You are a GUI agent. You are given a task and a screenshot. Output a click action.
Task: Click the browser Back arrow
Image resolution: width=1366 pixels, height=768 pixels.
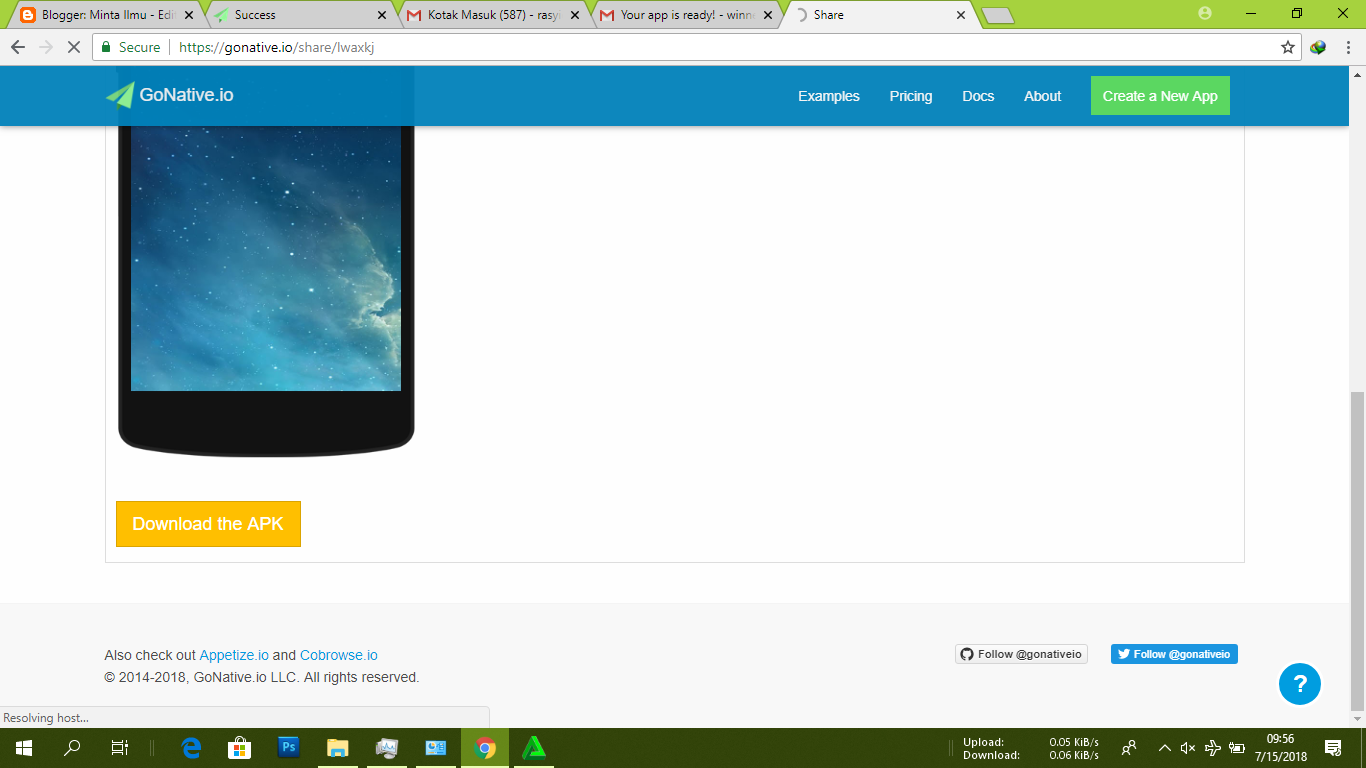17,47
